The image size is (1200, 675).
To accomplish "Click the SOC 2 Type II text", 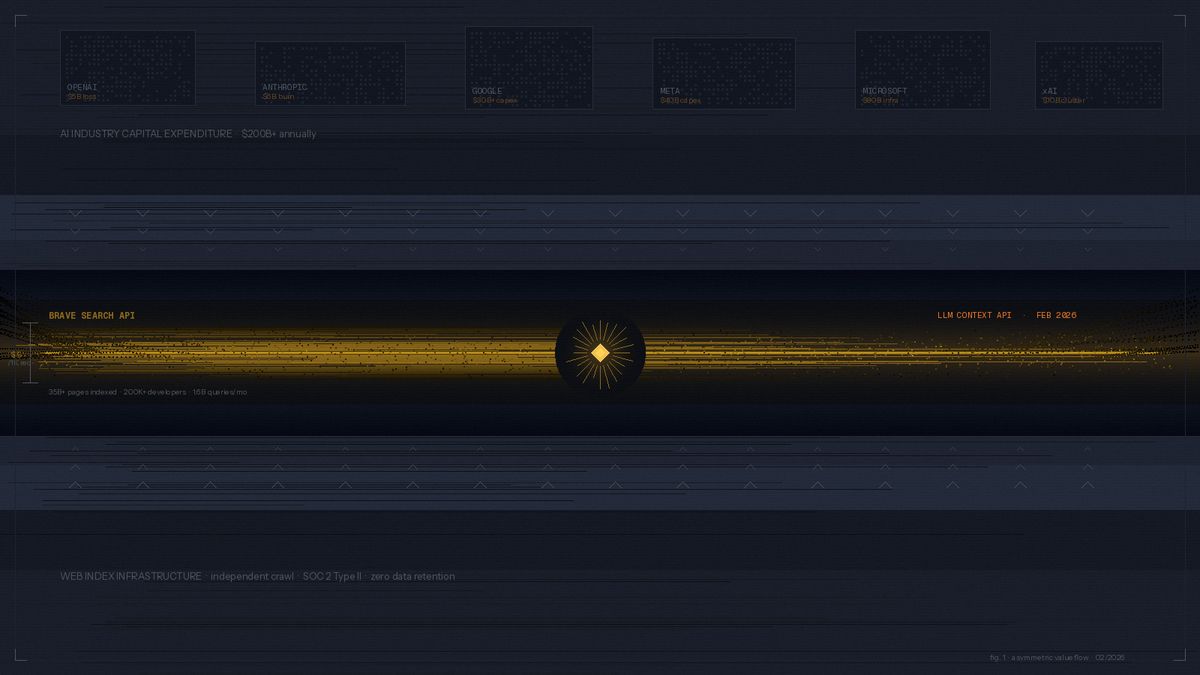I will [x=332, y=577].
